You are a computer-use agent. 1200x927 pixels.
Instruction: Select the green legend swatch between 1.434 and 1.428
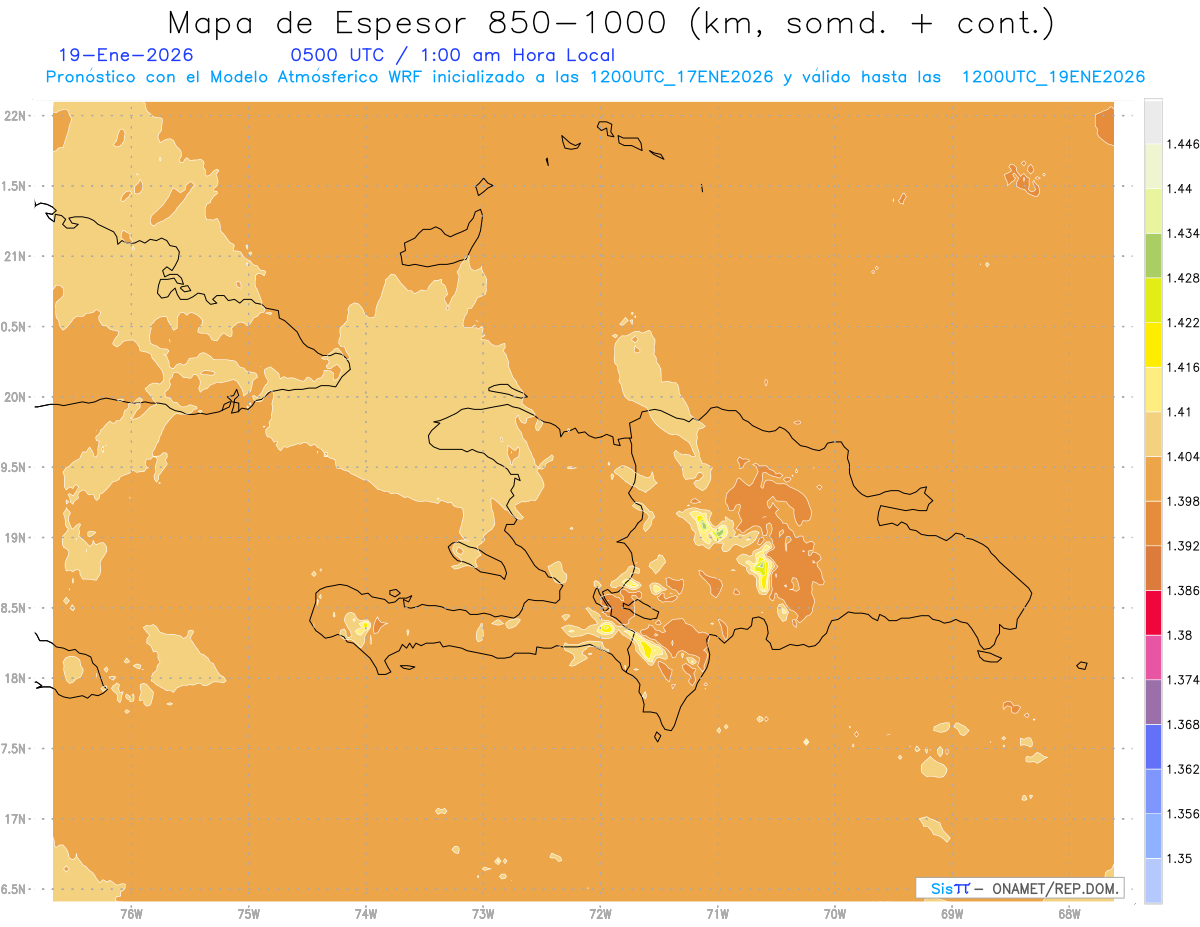click(x=1153, y=255)
